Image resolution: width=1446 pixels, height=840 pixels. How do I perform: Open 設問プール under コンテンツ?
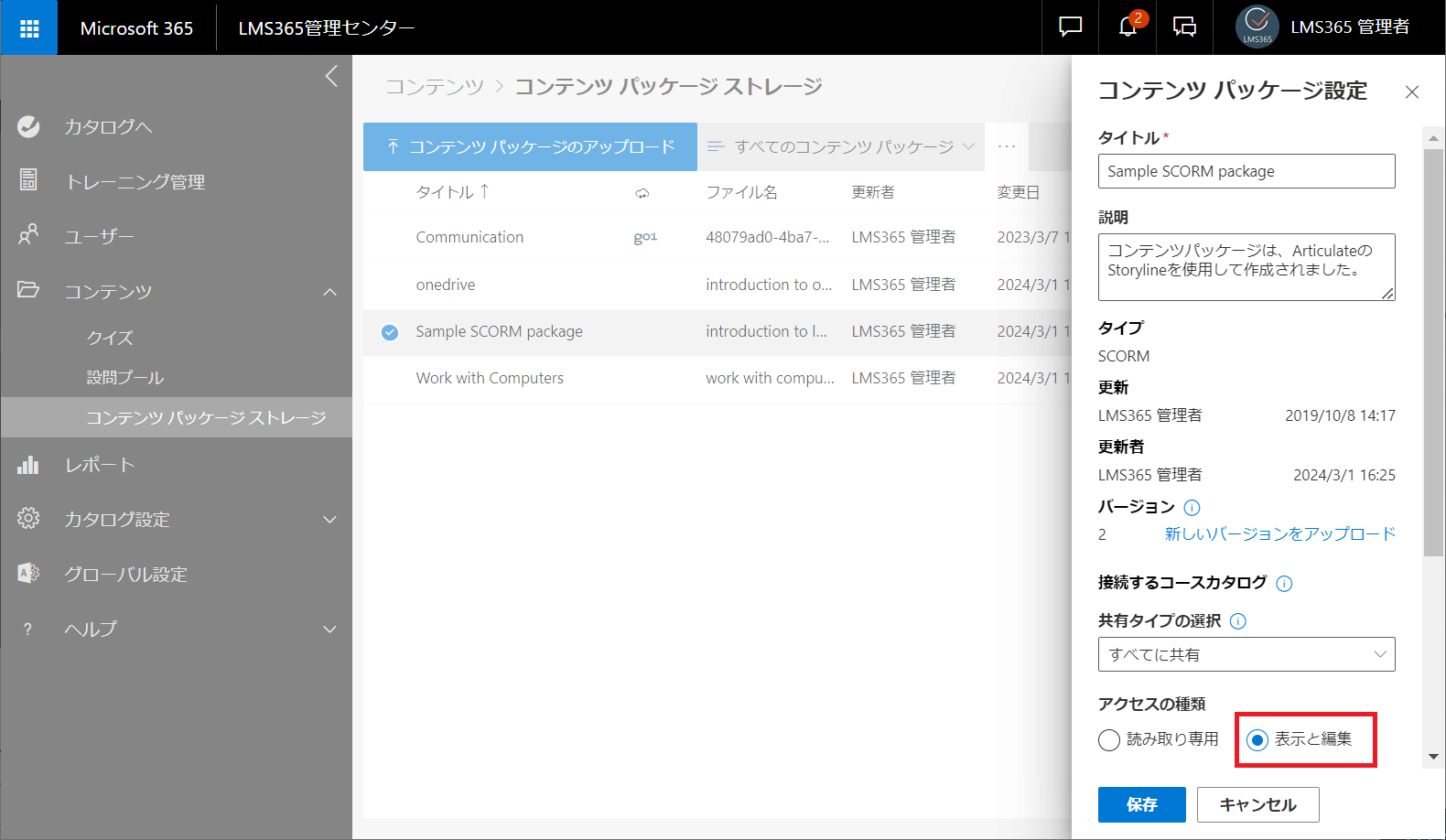click(x=125, y=378)
